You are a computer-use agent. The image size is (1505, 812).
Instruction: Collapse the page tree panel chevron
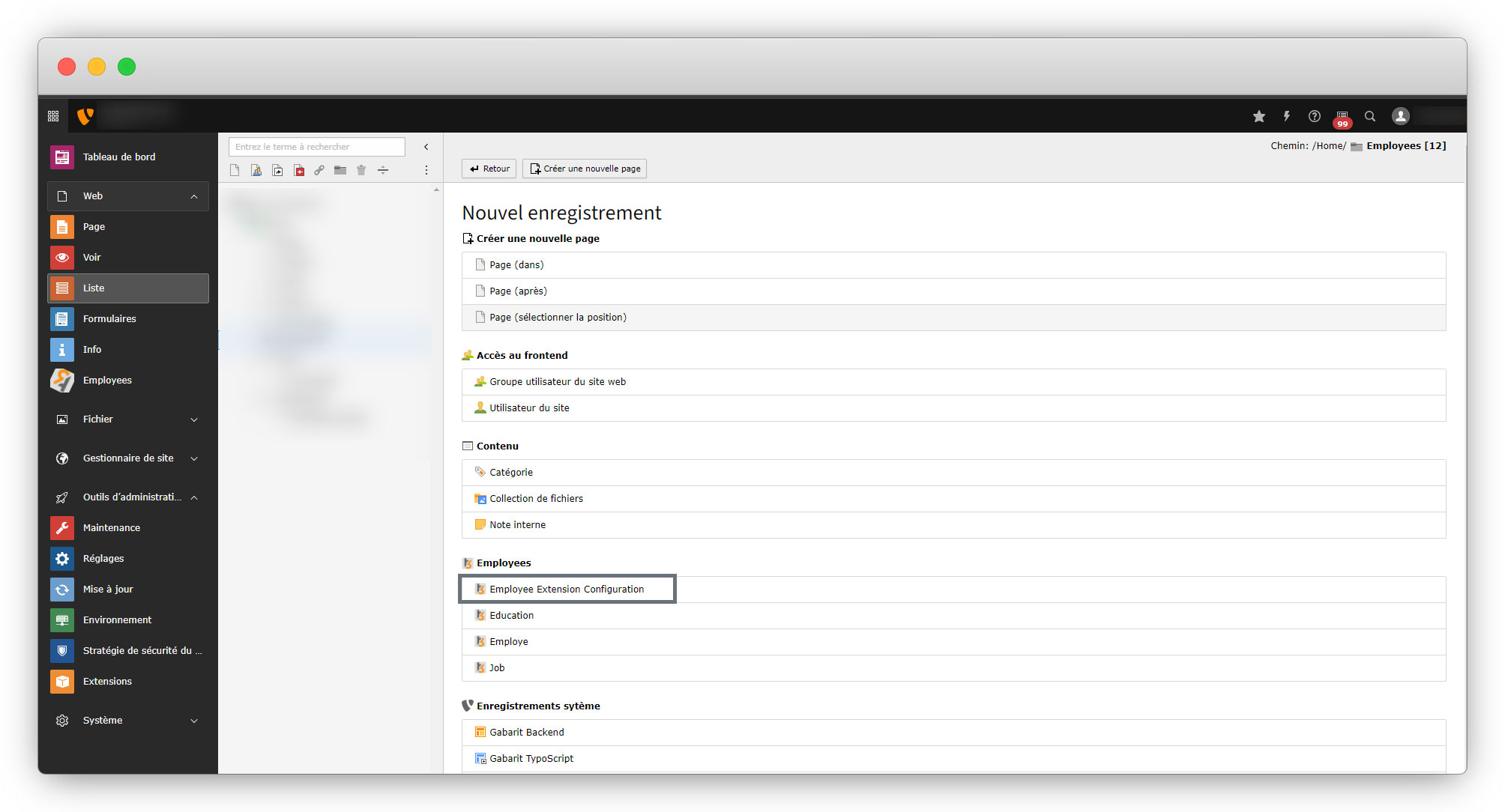(426, 147)
